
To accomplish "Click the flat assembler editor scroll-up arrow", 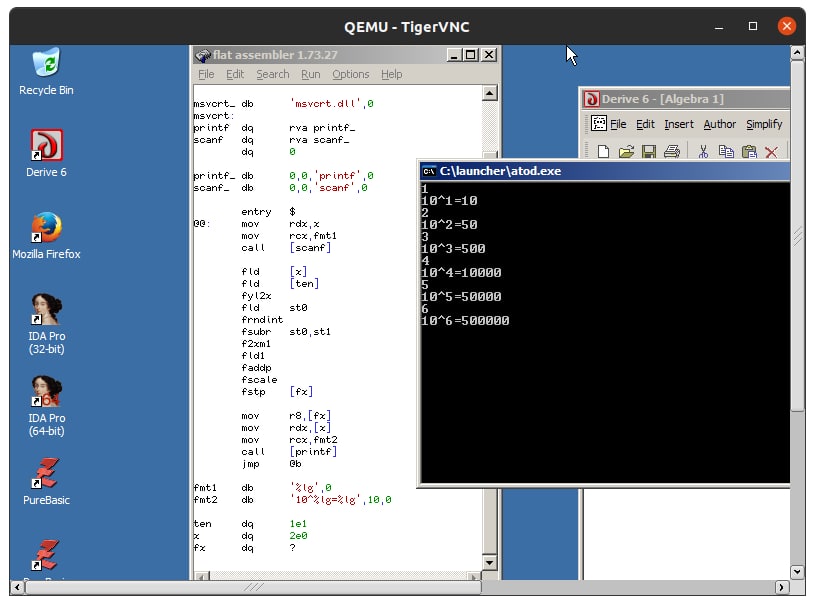I will 489,93.
